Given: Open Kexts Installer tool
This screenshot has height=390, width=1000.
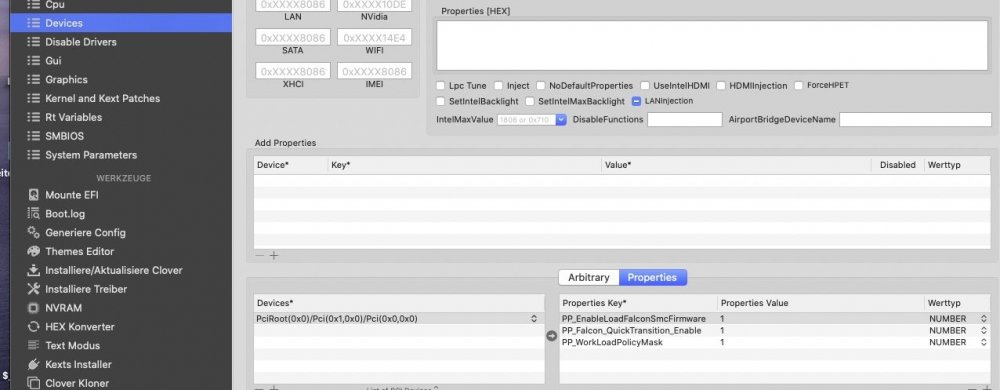Looking at the screenshot, I should pyautogui.click(x=78, y=365).
